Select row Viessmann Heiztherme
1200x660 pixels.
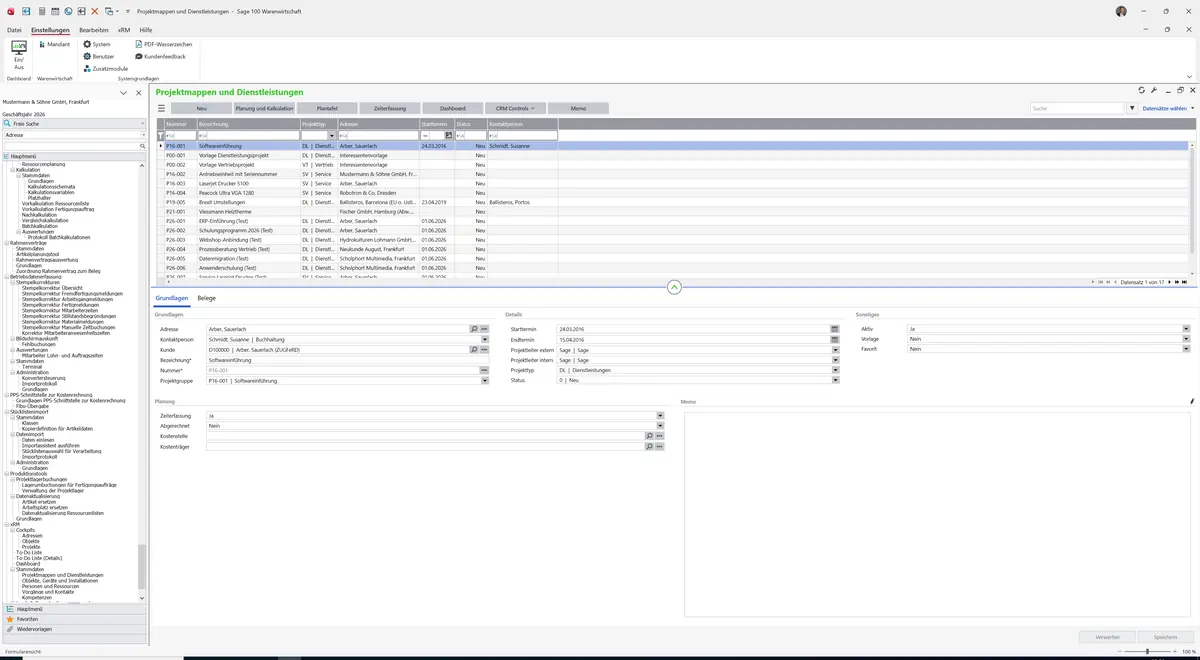tap(674, 211)
